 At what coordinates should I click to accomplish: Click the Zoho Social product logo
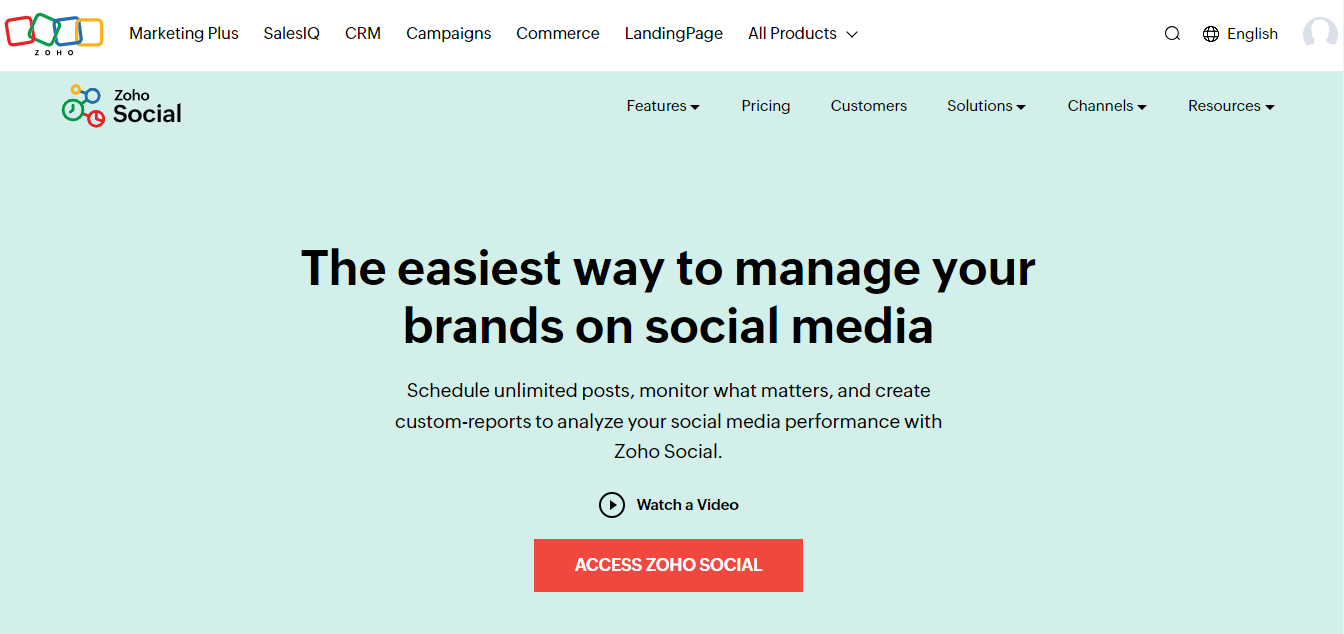(120, 104)
